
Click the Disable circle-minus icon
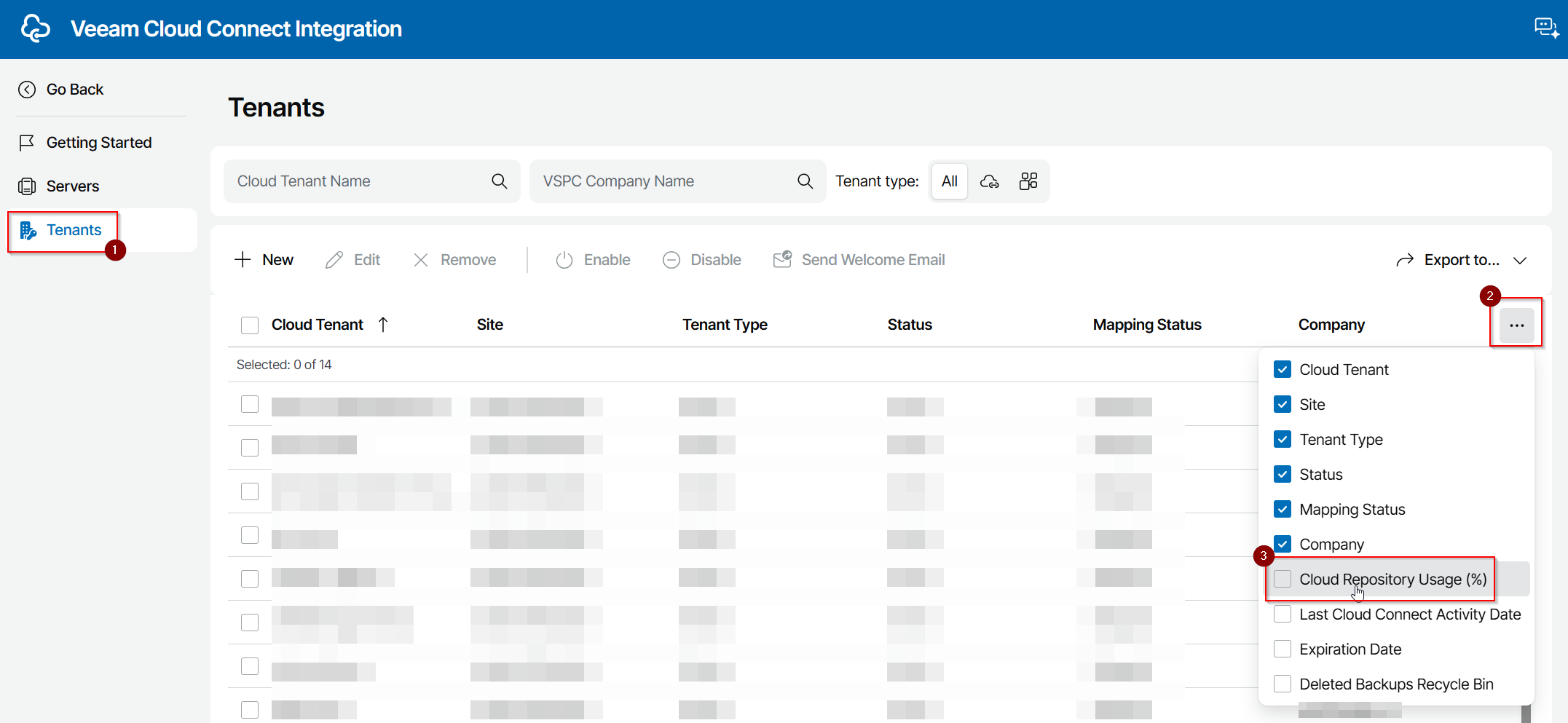(671, 260)
